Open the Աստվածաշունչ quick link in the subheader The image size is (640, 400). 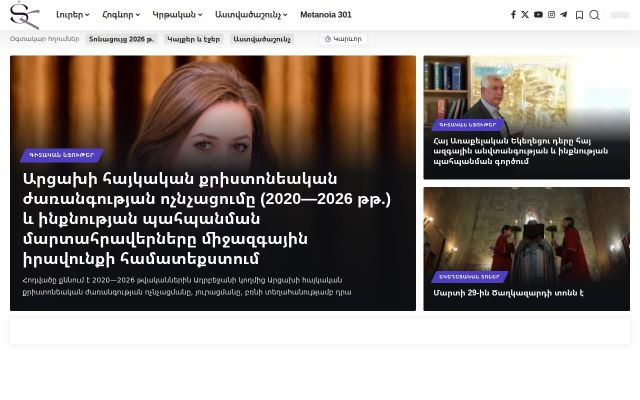coord(262,39)
